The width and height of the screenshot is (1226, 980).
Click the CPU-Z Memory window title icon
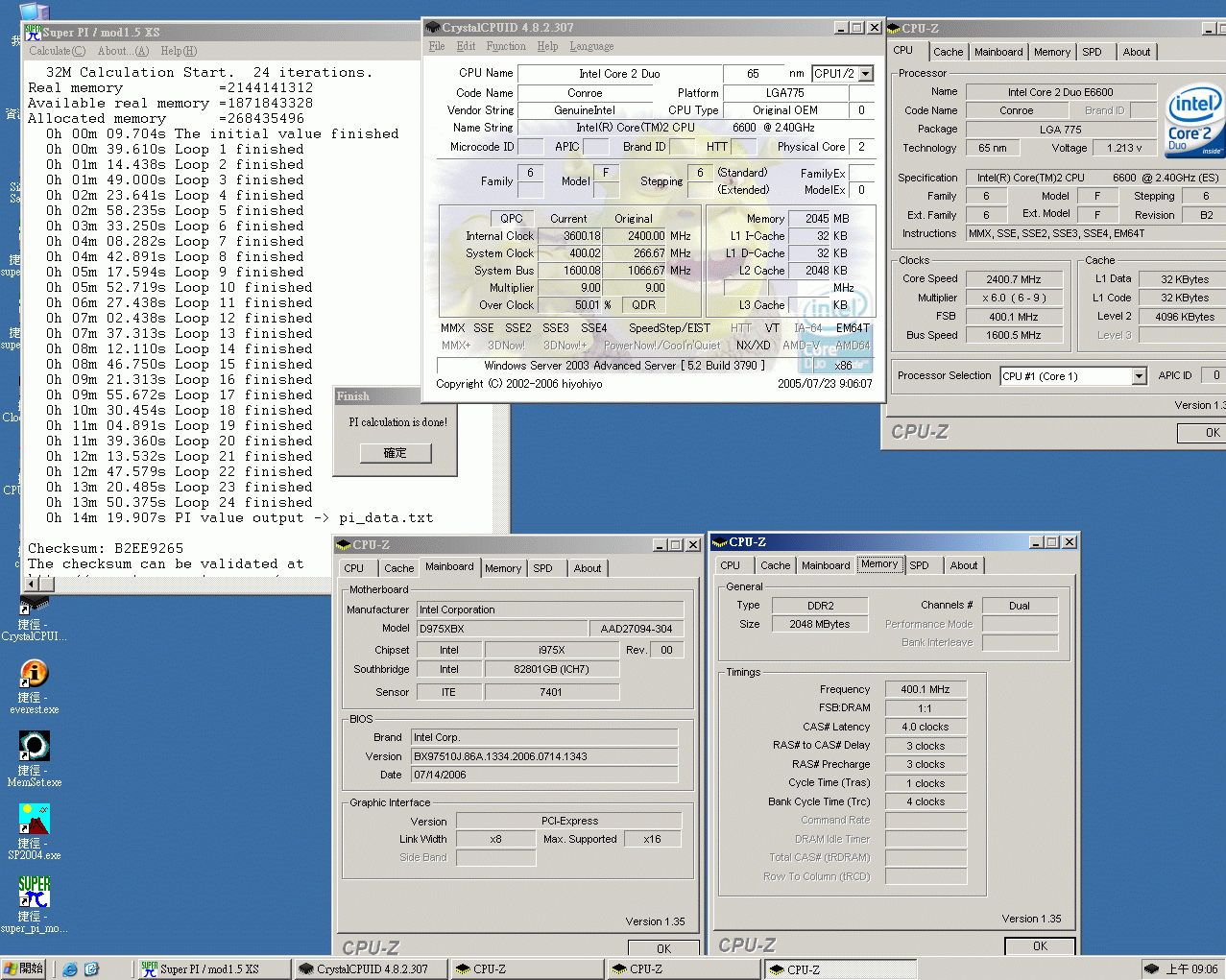720,542
